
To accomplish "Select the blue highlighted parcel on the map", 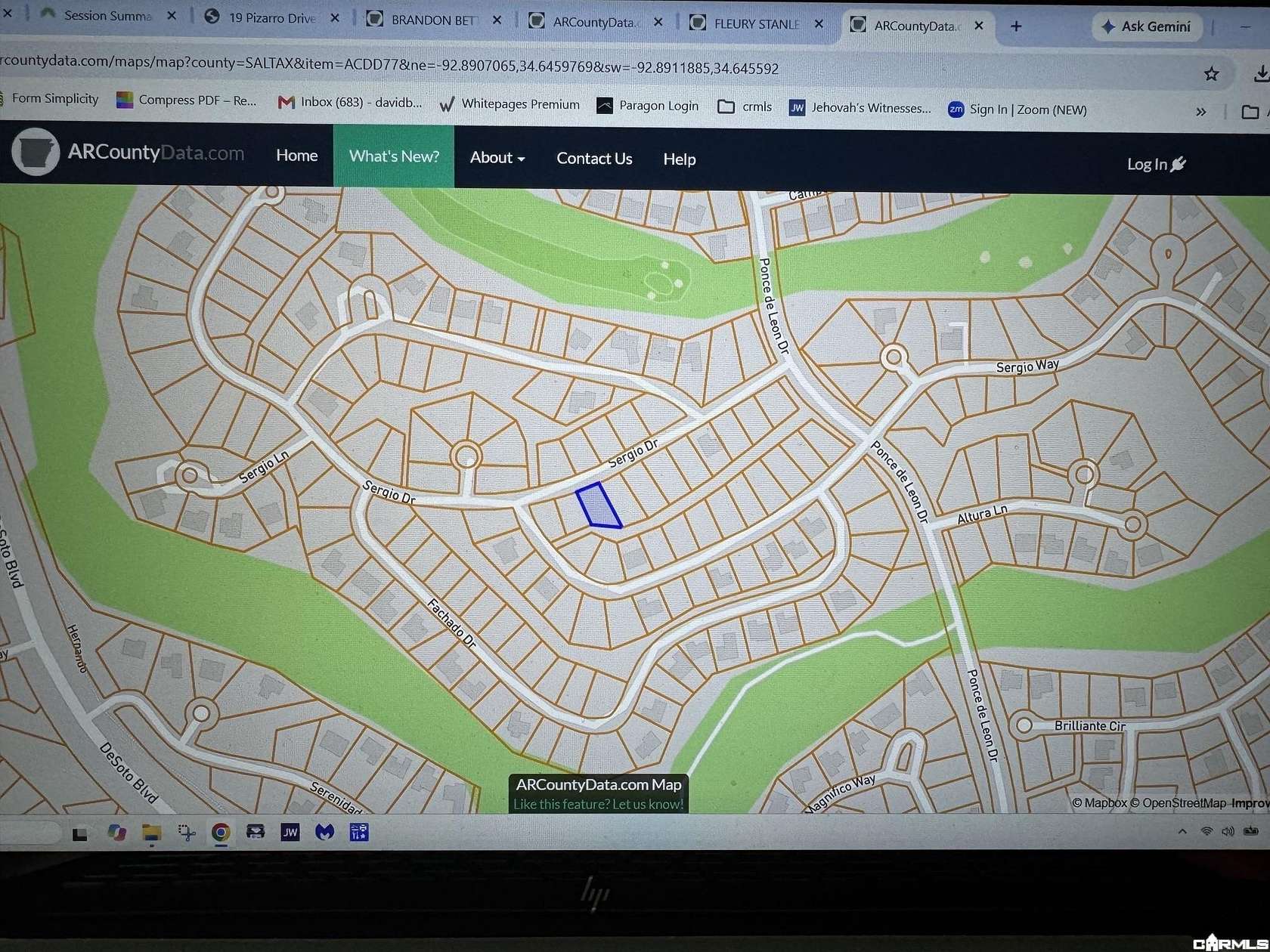I will pyautogui.click(x=598, y=505).
